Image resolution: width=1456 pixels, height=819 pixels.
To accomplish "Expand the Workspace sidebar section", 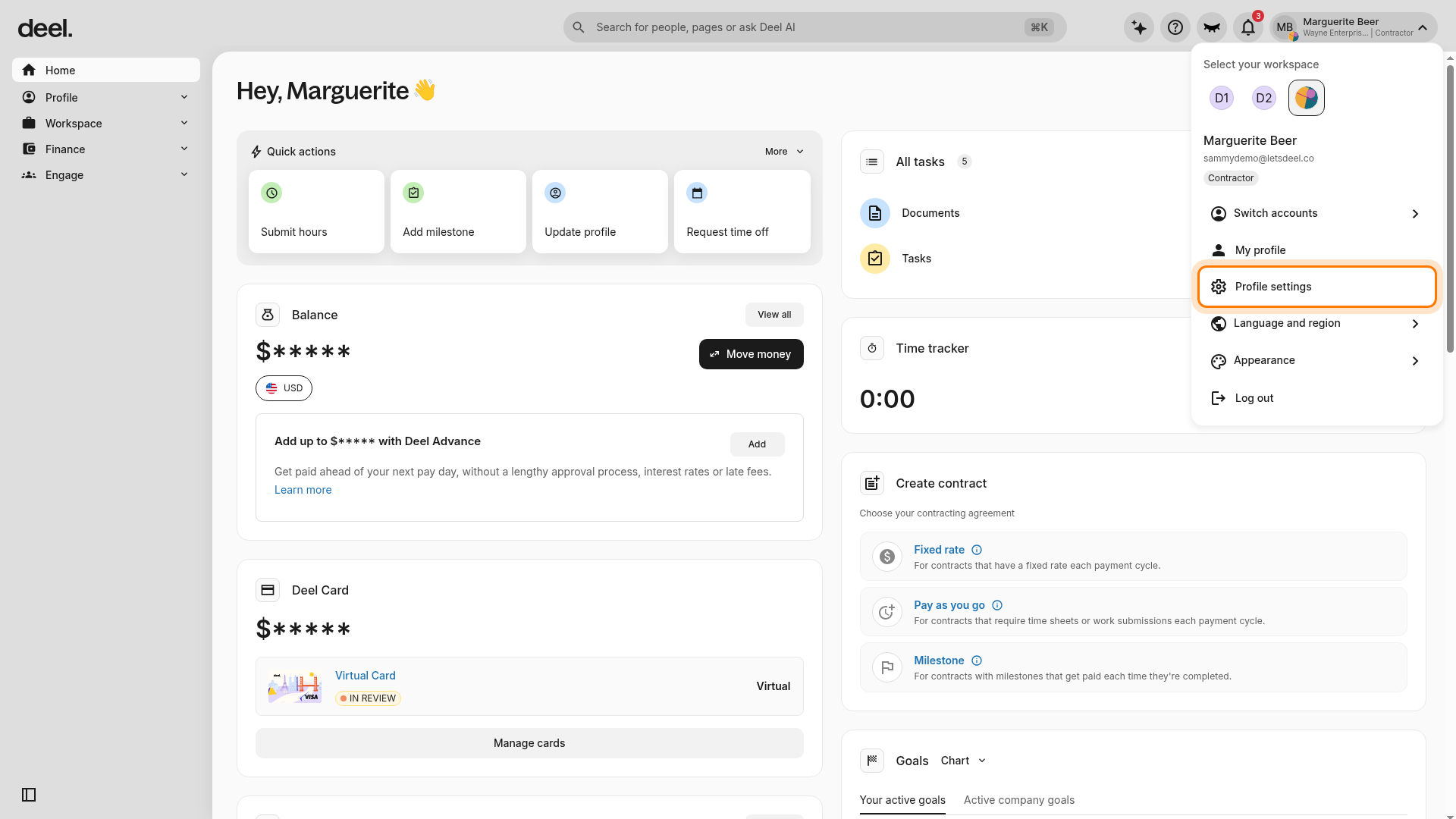I will (x=106, y=123).
